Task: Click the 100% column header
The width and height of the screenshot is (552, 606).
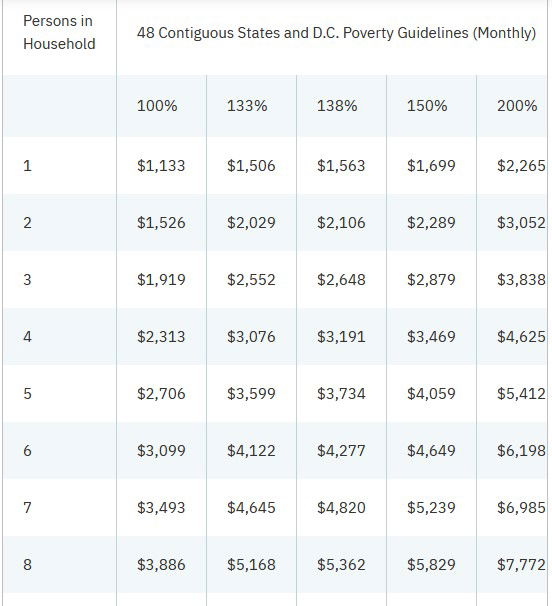Action: pos(157,106)
